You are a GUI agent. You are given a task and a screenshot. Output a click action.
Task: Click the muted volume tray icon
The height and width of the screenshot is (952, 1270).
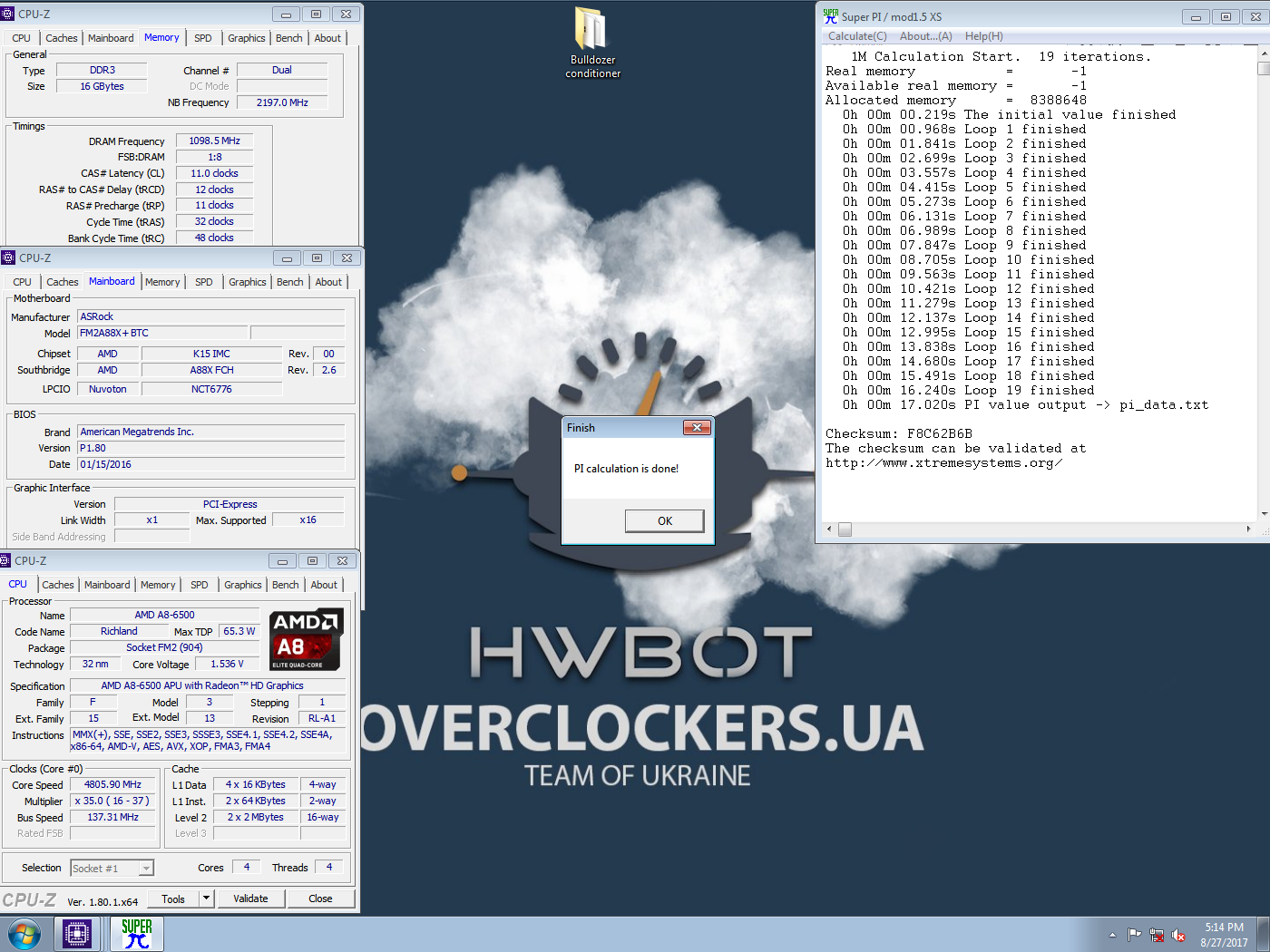[1178, 935]
